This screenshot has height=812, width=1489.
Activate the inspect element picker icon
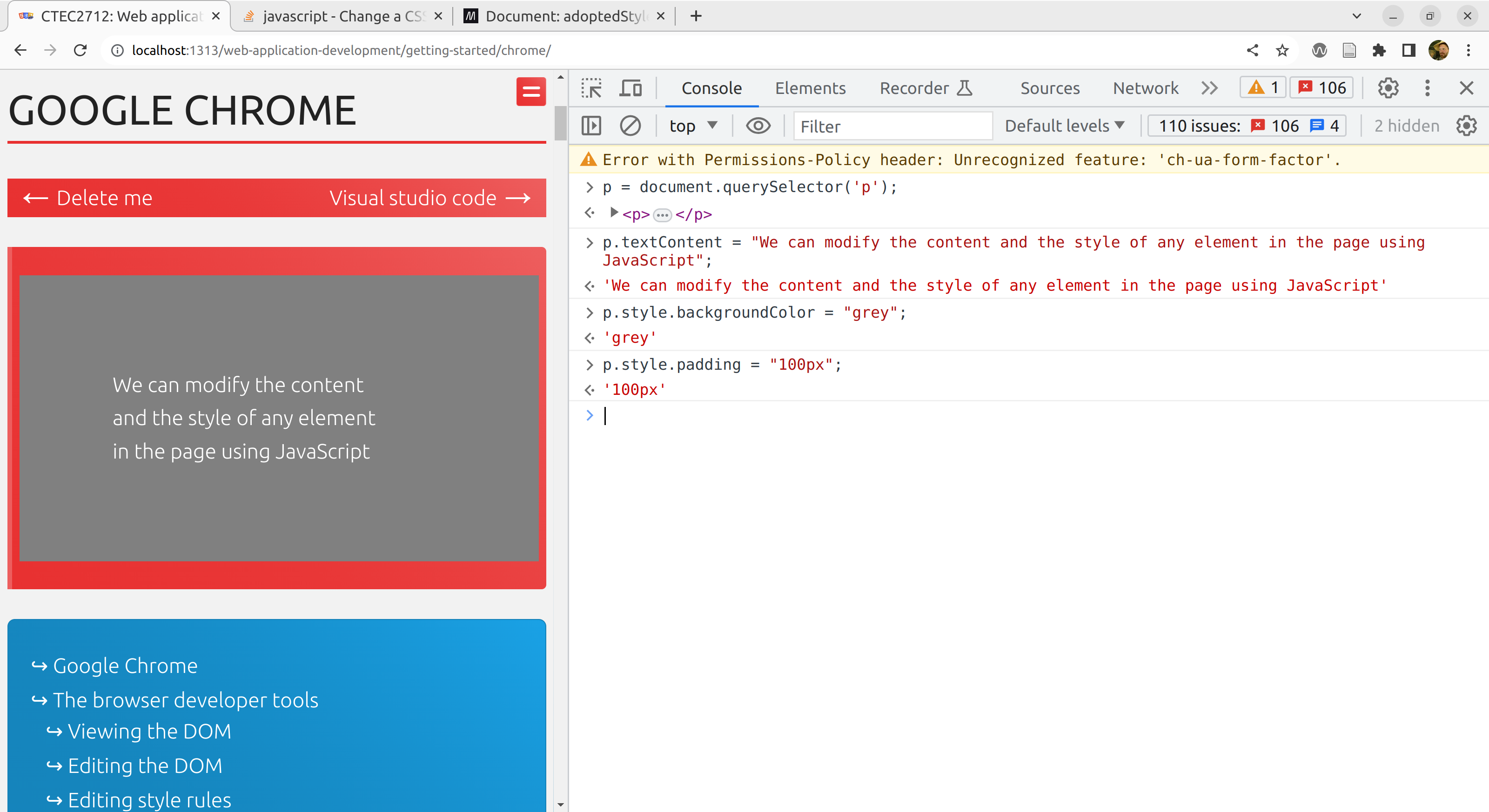coord(591,88)
